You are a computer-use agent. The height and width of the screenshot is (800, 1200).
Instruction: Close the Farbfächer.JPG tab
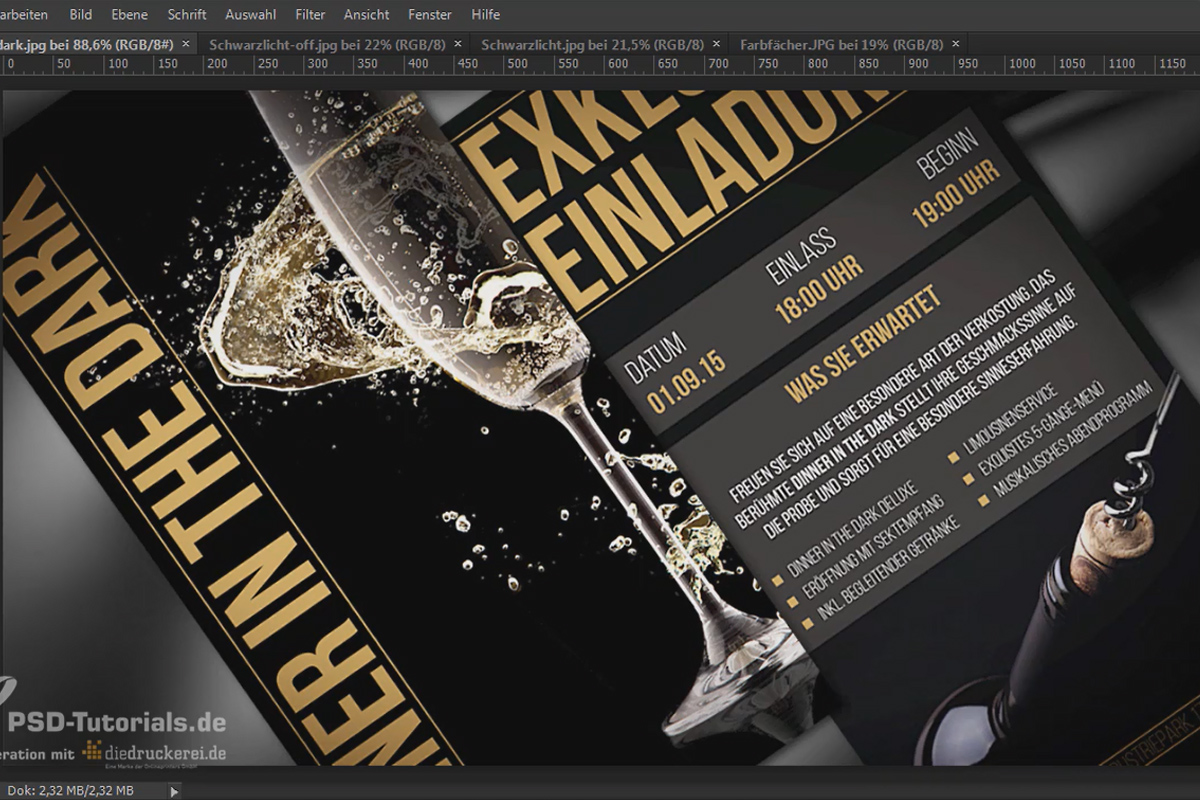tap(956, 44)
